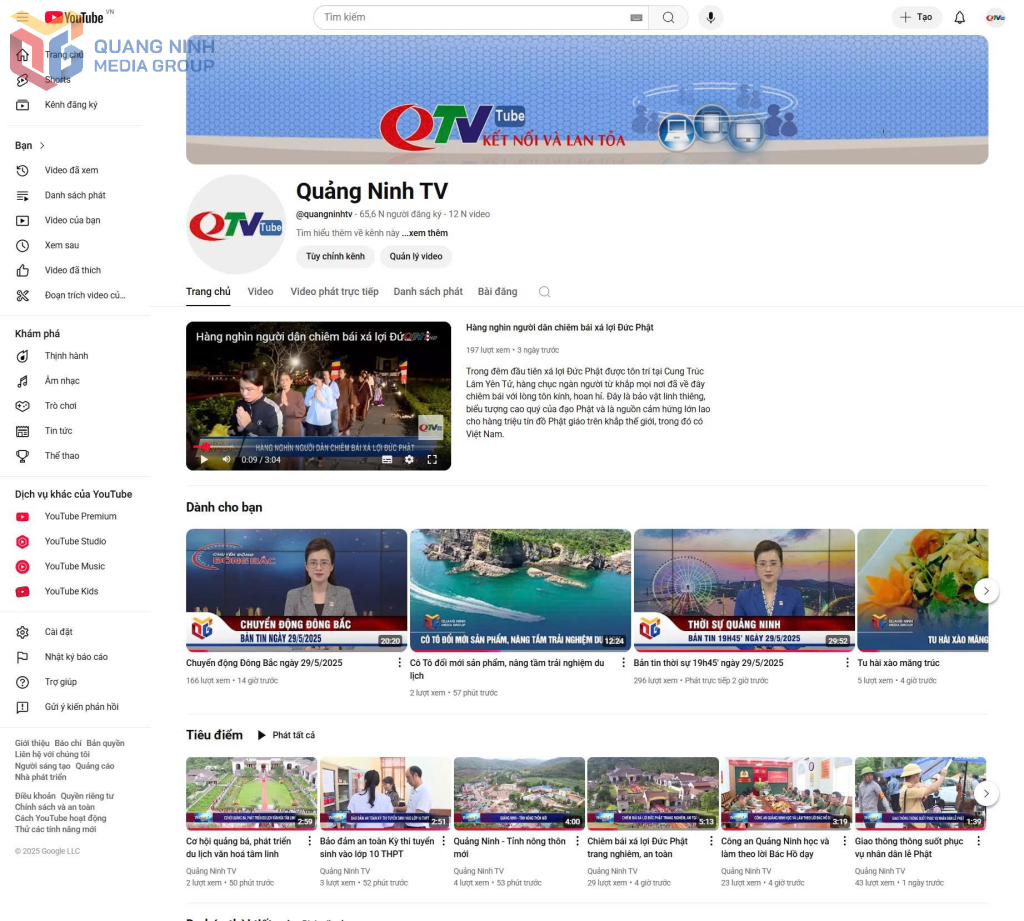Click the Quảng Ninh TV channel avatar
Image resolution: width=1024 pixels, height=921 pixels.
tap(236, 225)
